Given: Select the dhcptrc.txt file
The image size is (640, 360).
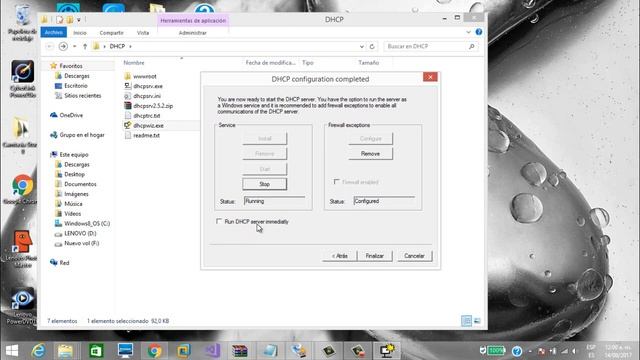Looking at the screenshot, I should click(x=147, y=116).
